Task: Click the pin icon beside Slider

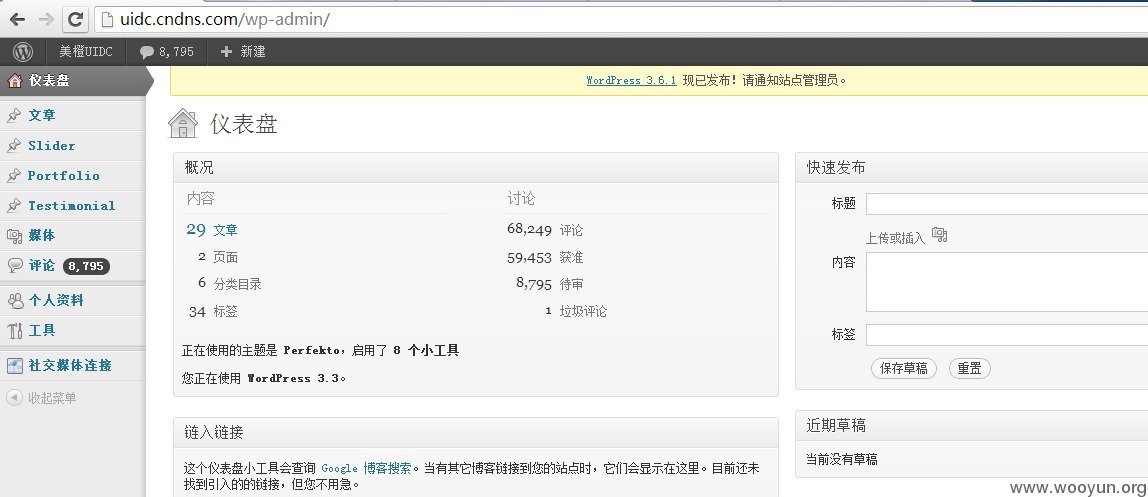Action: click(14, 146)
